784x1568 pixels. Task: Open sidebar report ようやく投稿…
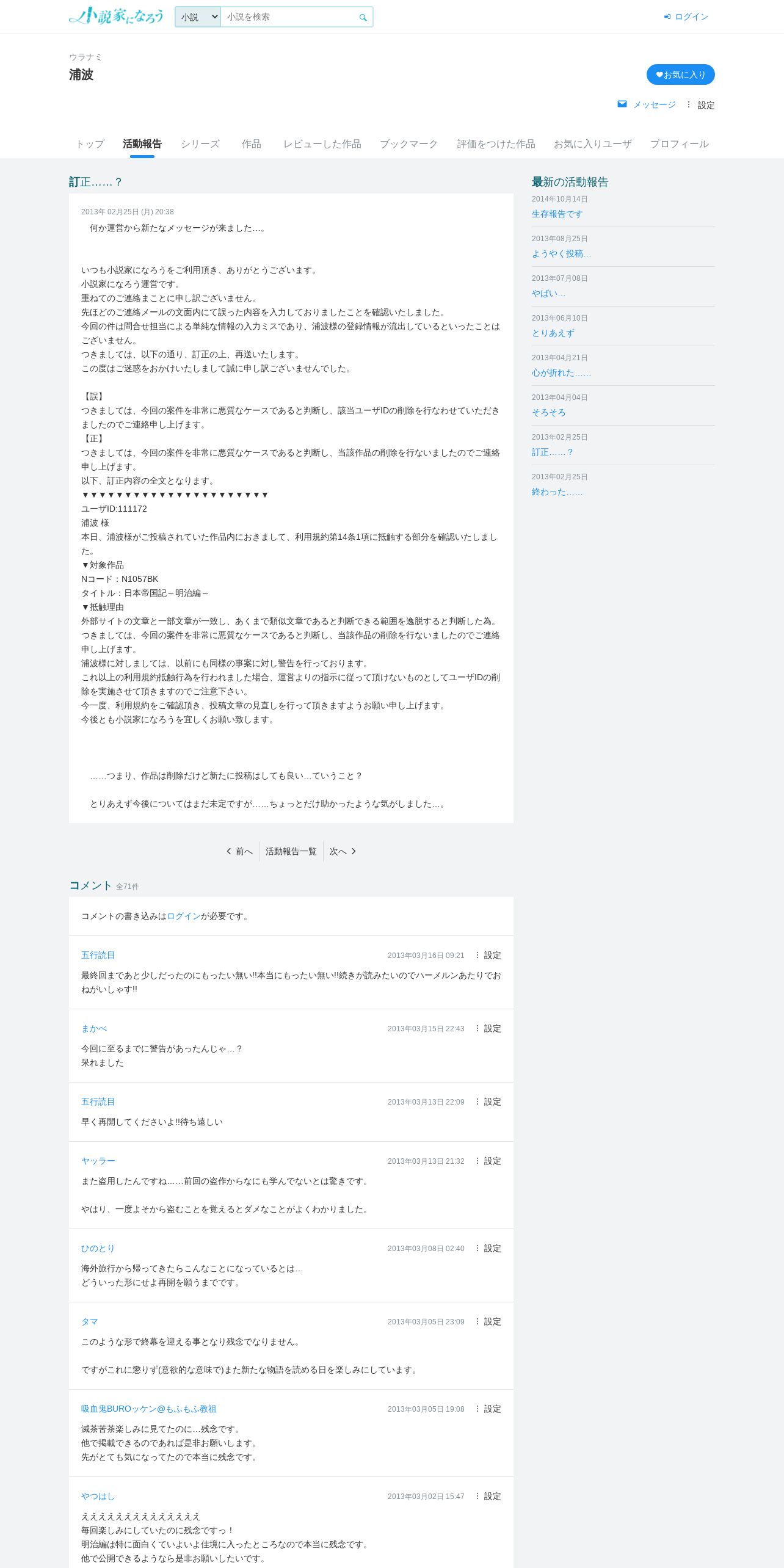(561, 253)
